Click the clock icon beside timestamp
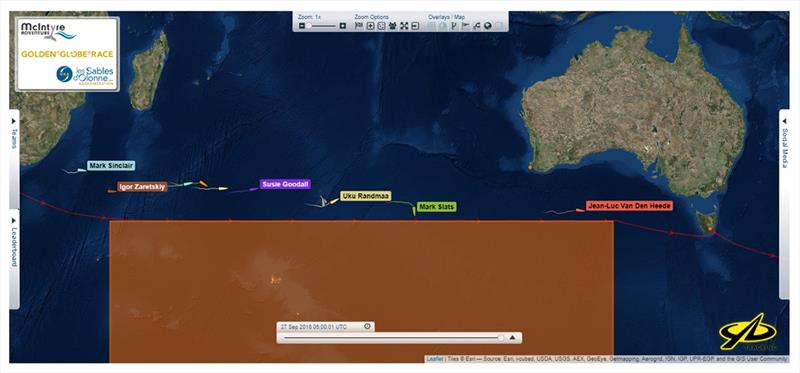800x373 pixels. (x=367, y=326)
